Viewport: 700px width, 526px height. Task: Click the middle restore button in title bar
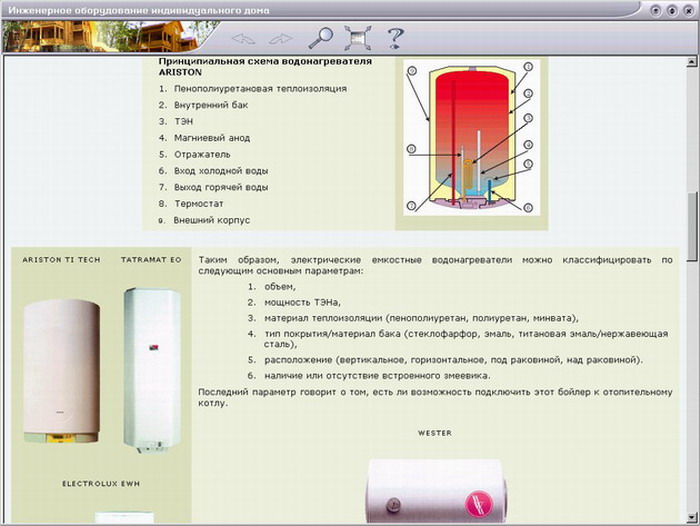(672, 11)
